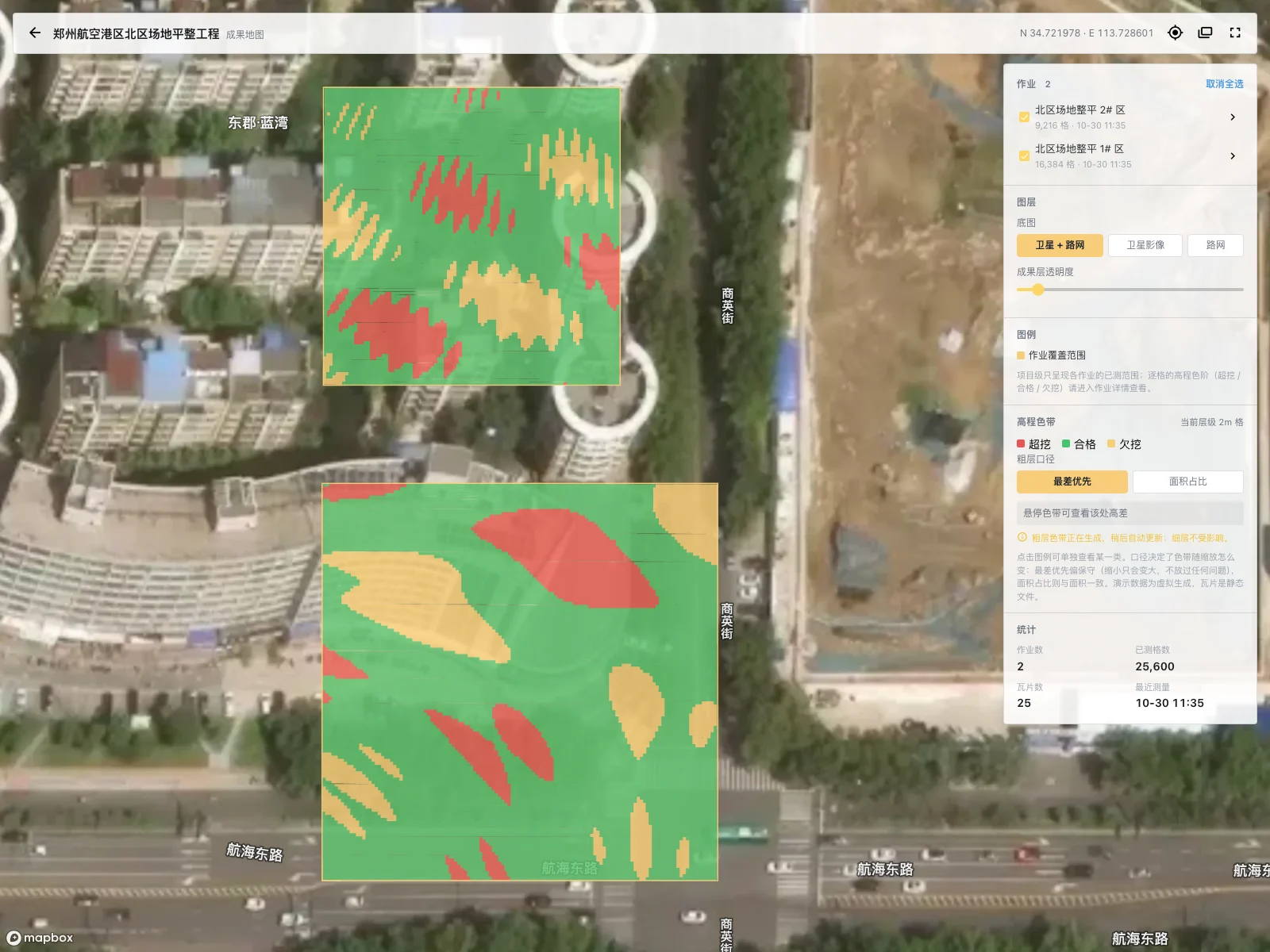Adjust the 成果层透明度 slider handle
Image resolution: width=1270 pixels, height=952 pixels.
click(x=1037, y=290)
